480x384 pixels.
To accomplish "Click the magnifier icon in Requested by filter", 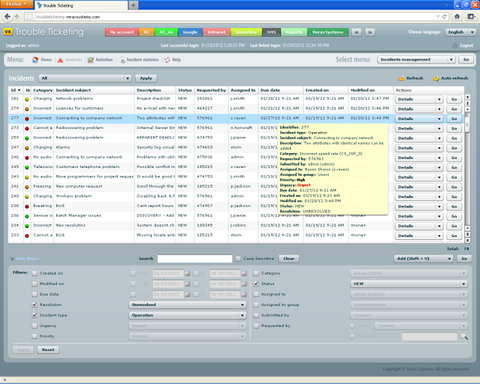I will point(464,336).
